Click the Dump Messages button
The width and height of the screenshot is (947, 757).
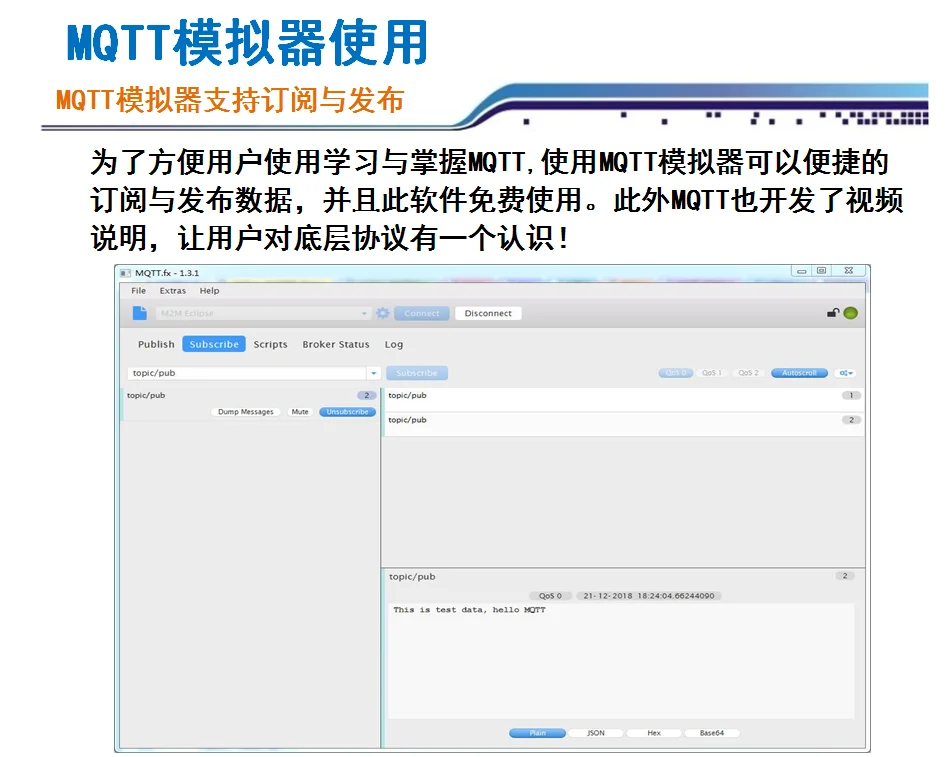coord(245,411)
